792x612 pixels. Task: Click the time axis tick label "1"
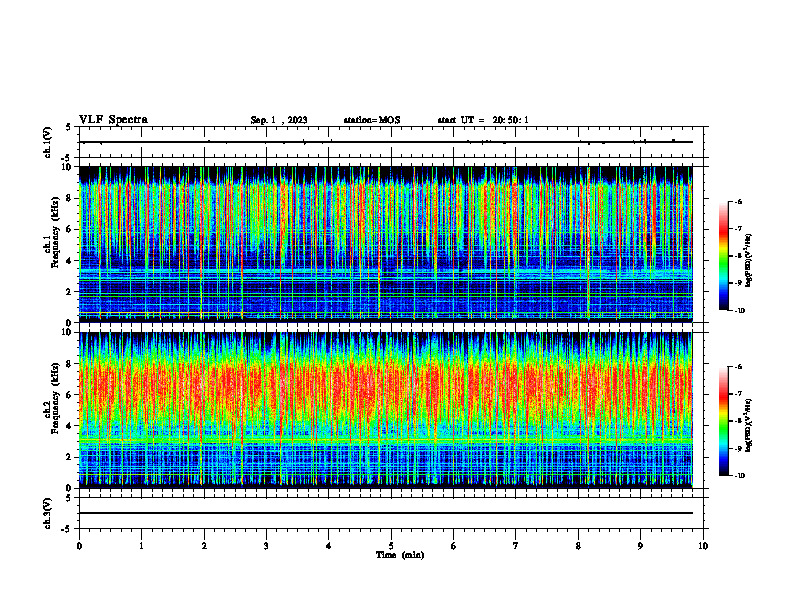click(141, 546)
